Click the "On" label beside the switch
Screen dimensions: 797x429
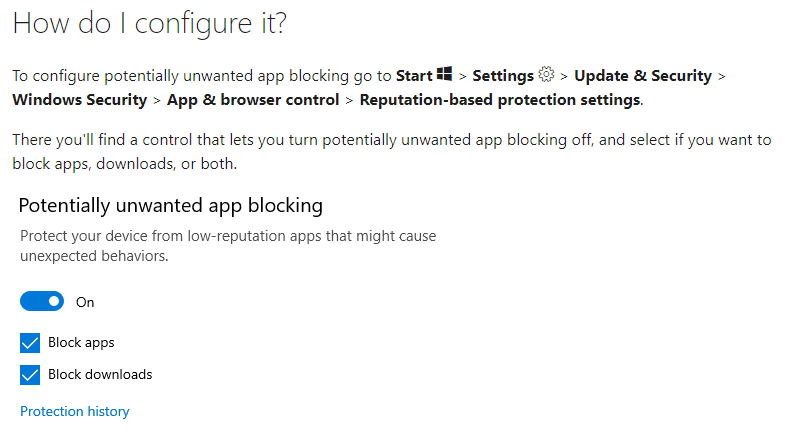click(85, 302)
